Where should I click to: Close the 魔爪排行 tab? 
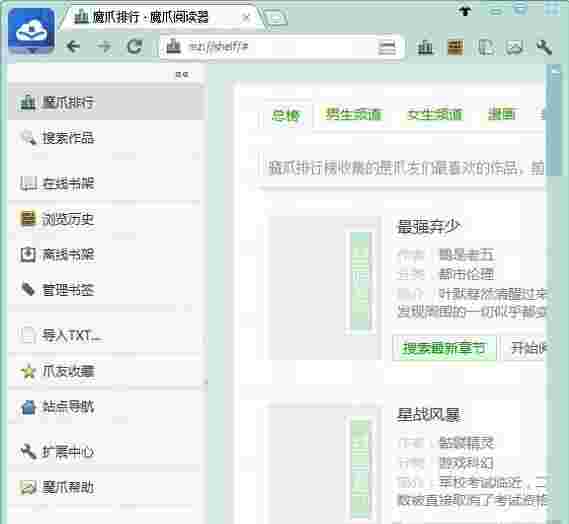click(246, 17)
